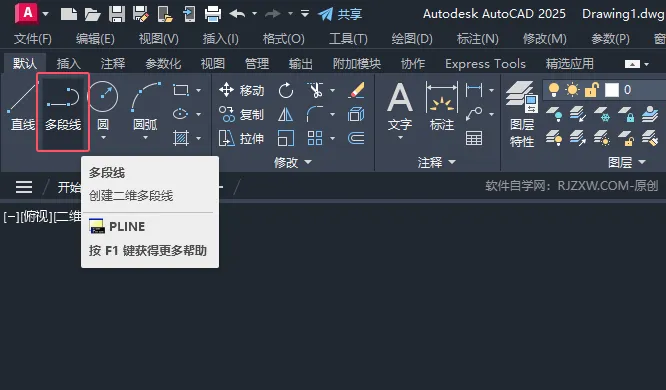Open the Customize Quick Access Toolbar dropdown

(305, 14)
